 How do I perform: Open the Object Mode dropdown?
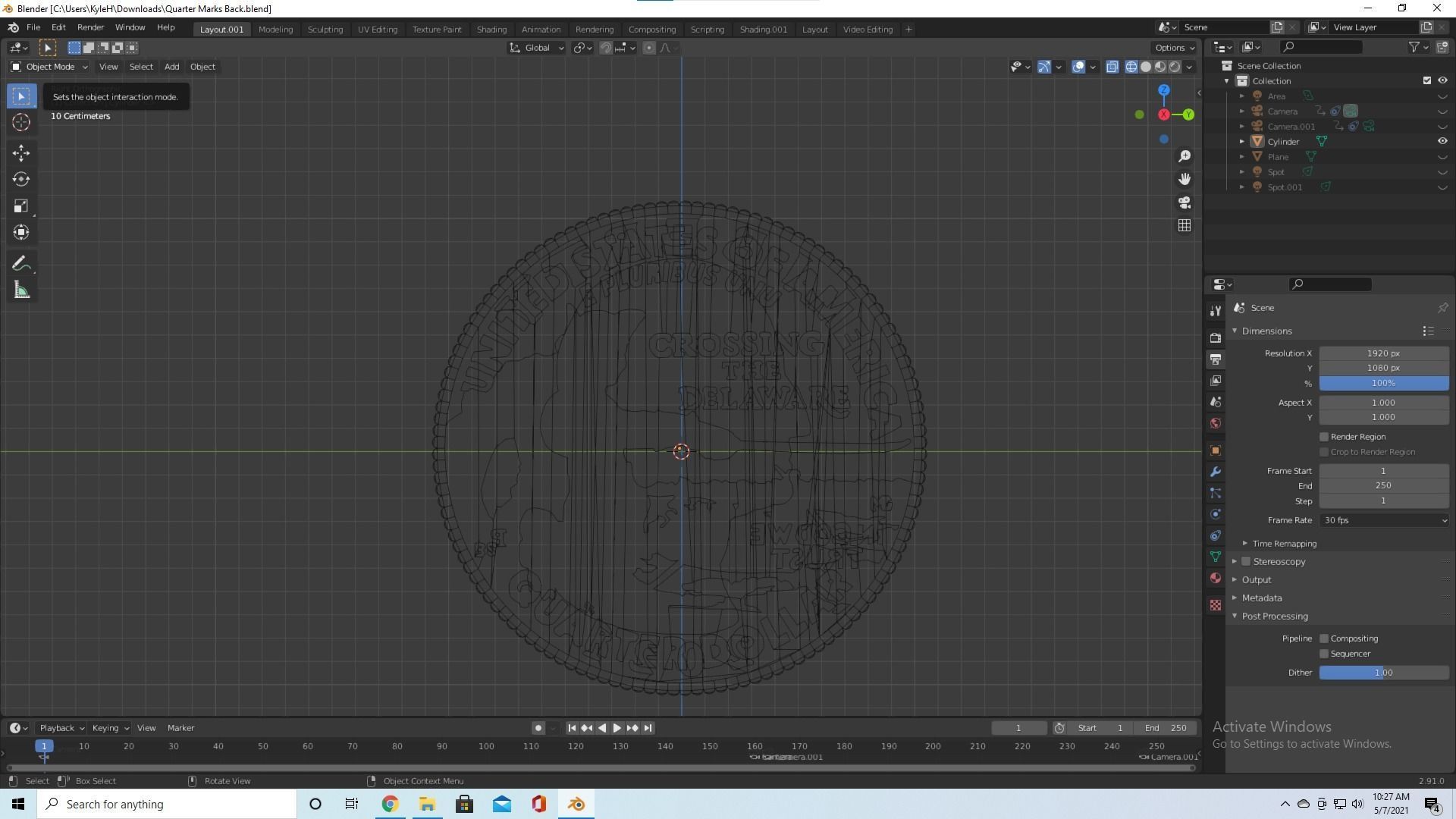[x=49, y=67]
